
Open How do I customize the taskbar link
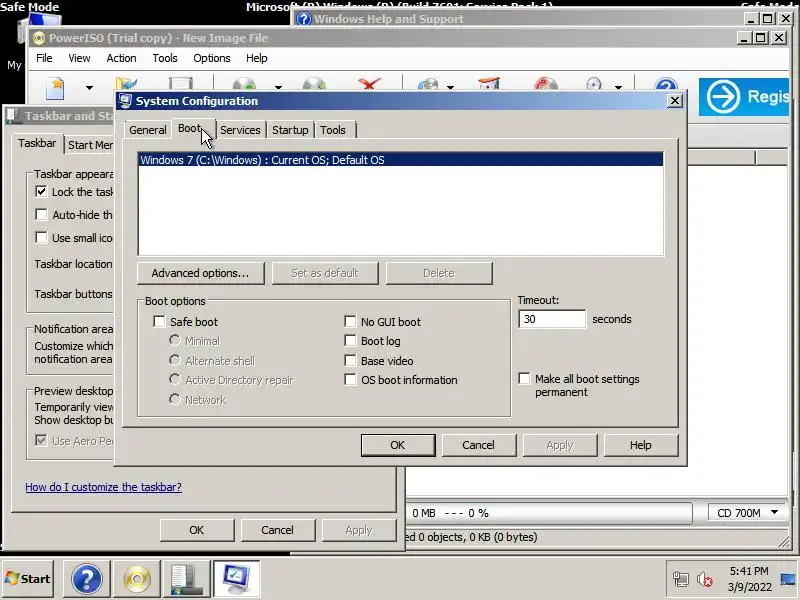click(x=104, y=487)
